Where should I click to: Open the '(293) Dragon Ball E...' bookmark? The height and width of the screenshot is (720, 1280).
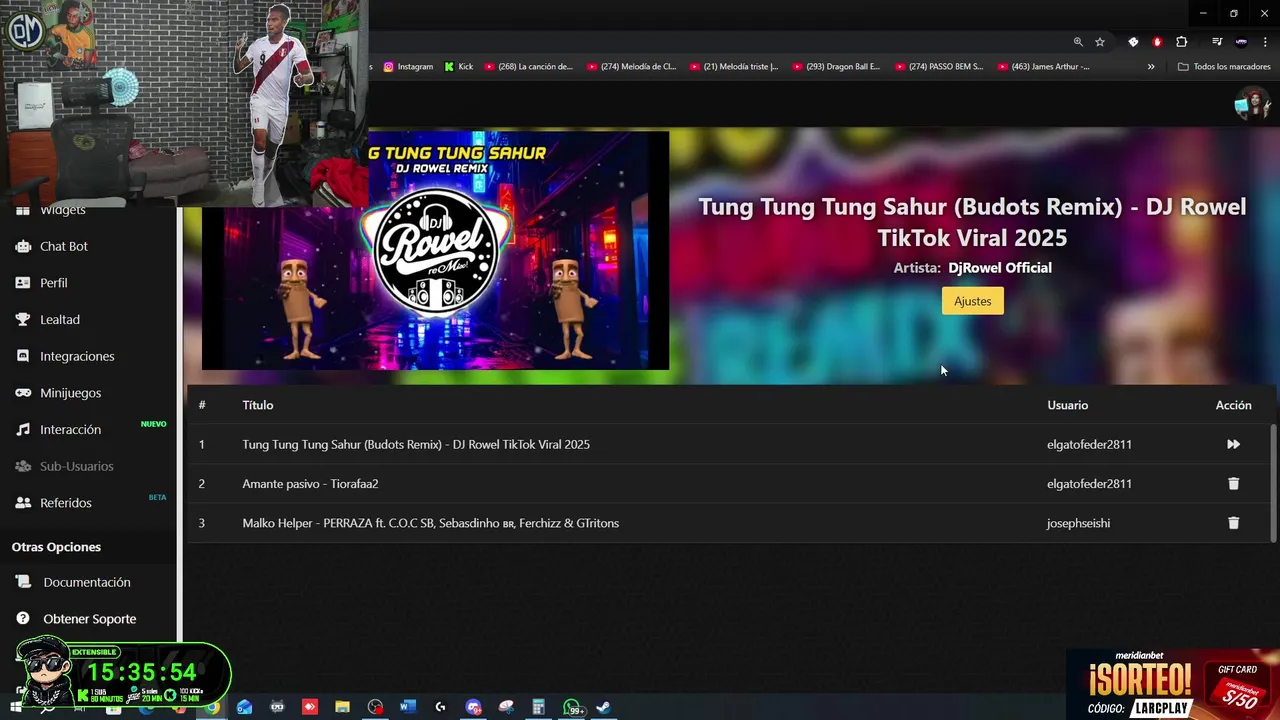836,67
